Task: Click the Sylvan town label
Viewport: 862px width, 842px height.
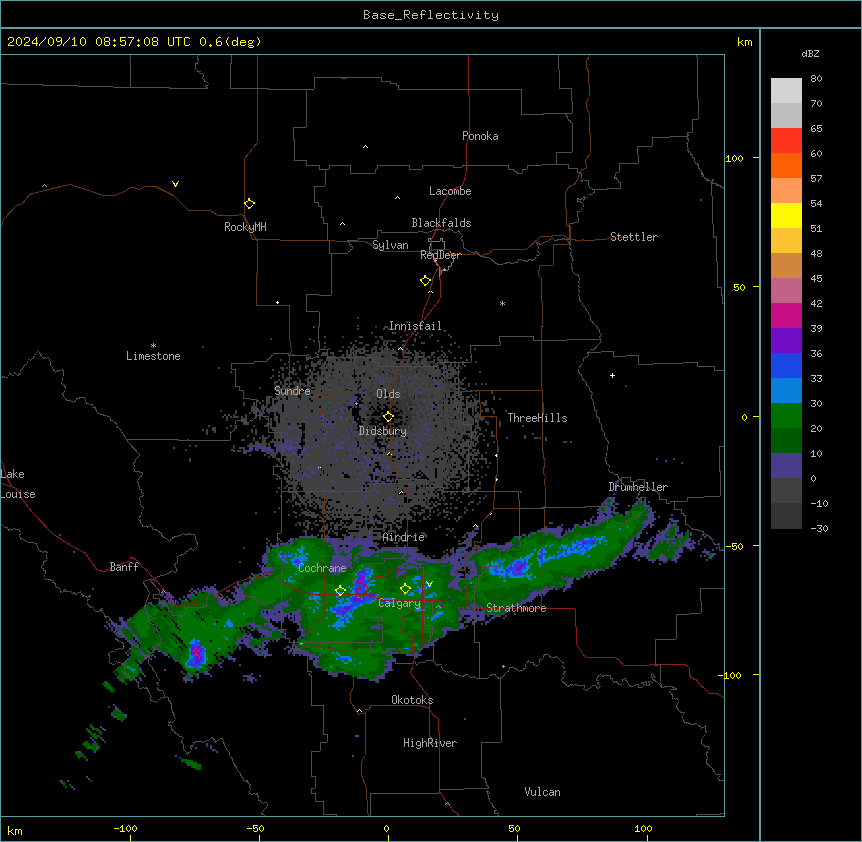Action: click(x=390, y=245)
